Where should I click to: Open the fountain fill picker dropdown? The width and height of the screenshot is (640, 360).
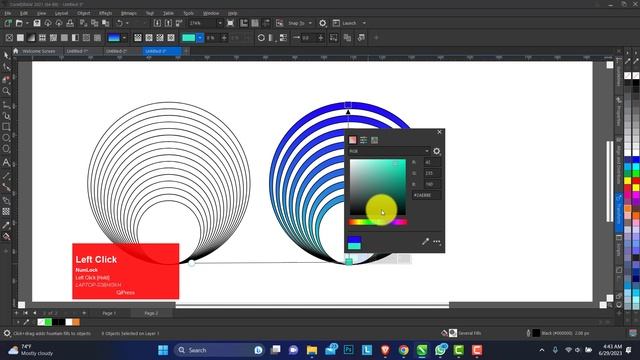[124, 38]
